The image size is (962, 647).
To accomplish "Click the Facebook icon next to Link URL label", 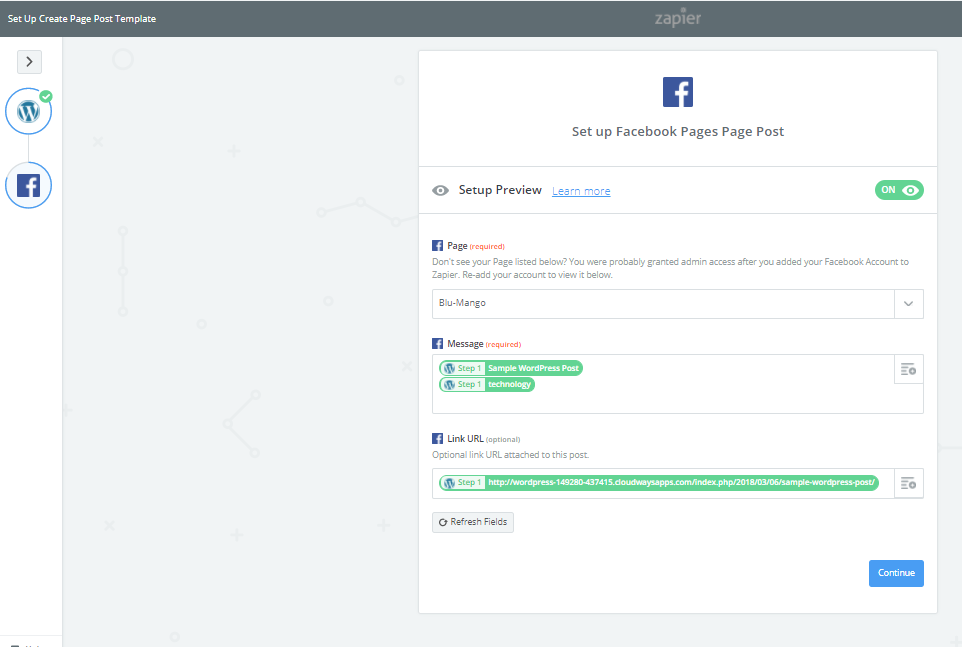I will tap(437, 437).
